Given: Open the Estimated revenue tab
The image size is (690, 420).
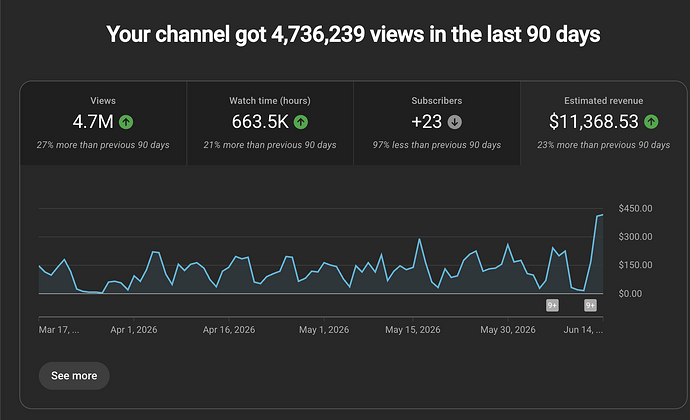Looking at the screenshot, I should click(x=603, y=123).
